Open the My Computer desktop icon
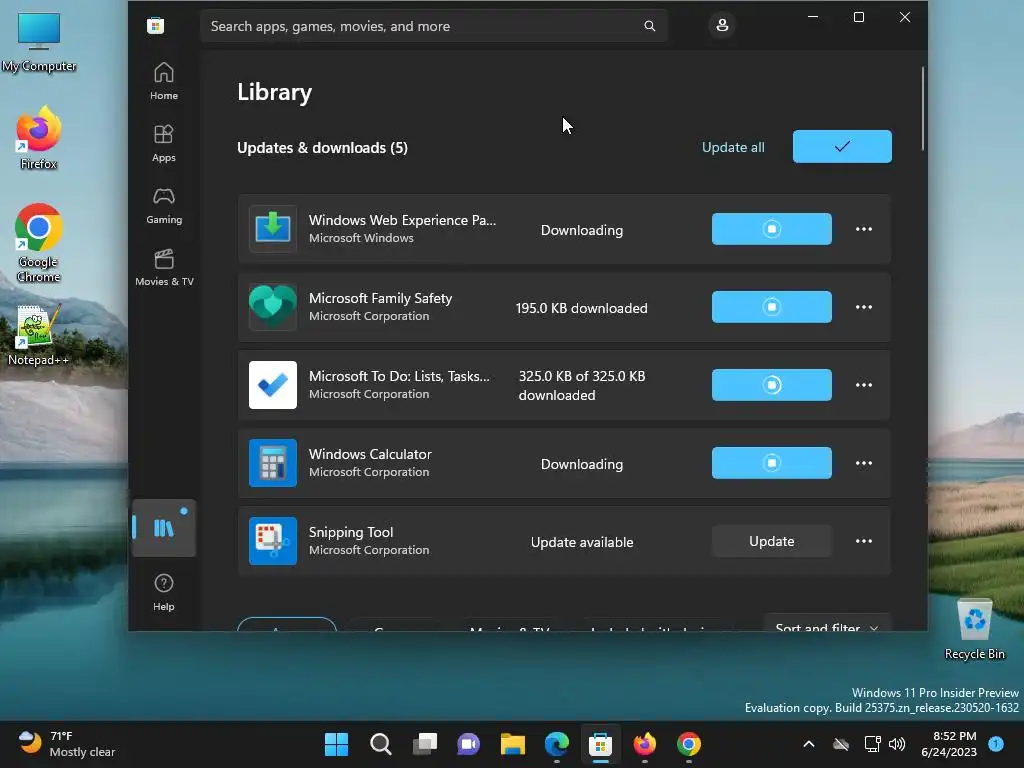This screenshot has height=768, width=1024. coord(39,42)
